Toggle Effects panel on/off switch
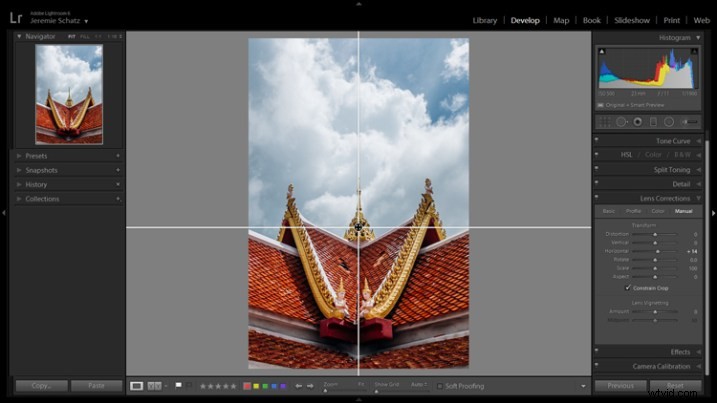 point(596,351)
